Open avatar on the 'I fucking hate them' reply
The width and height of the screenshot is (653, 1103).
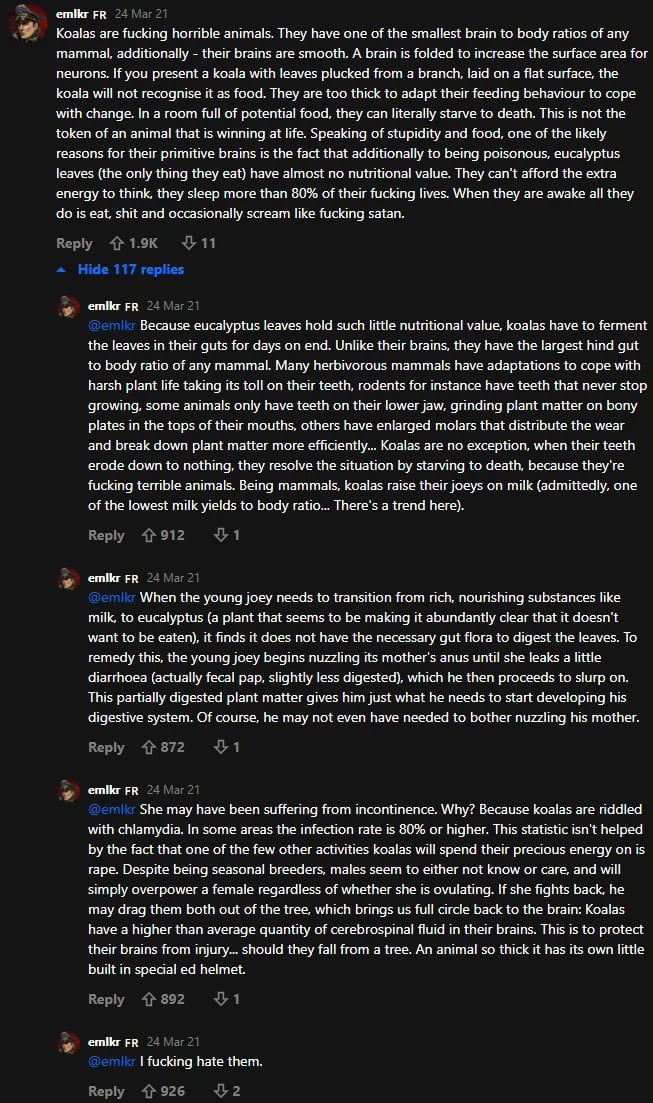(69, 1043)
